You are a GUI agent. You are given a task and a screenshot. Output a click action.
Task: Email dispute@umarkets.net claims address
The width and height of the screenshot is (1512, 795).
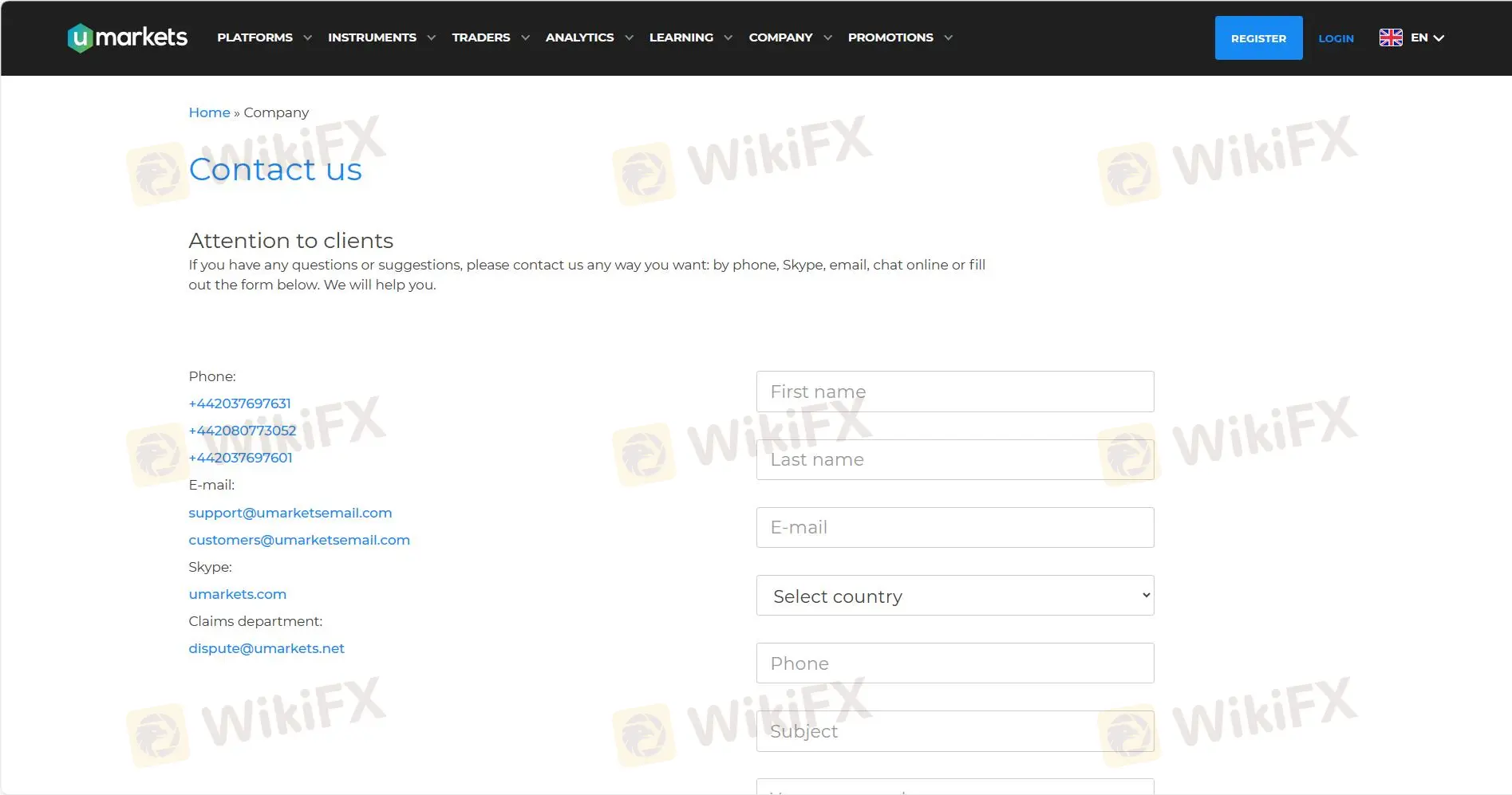pos(266,648)
